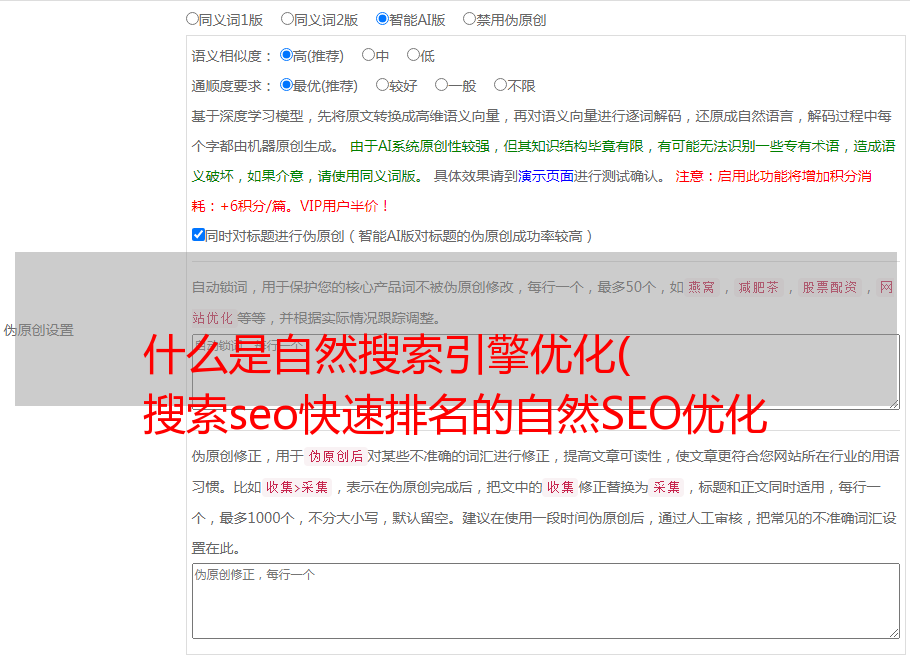911x658 pixels.
Task: Set 通顺度要求 to 一般
Action: [442, 85]
